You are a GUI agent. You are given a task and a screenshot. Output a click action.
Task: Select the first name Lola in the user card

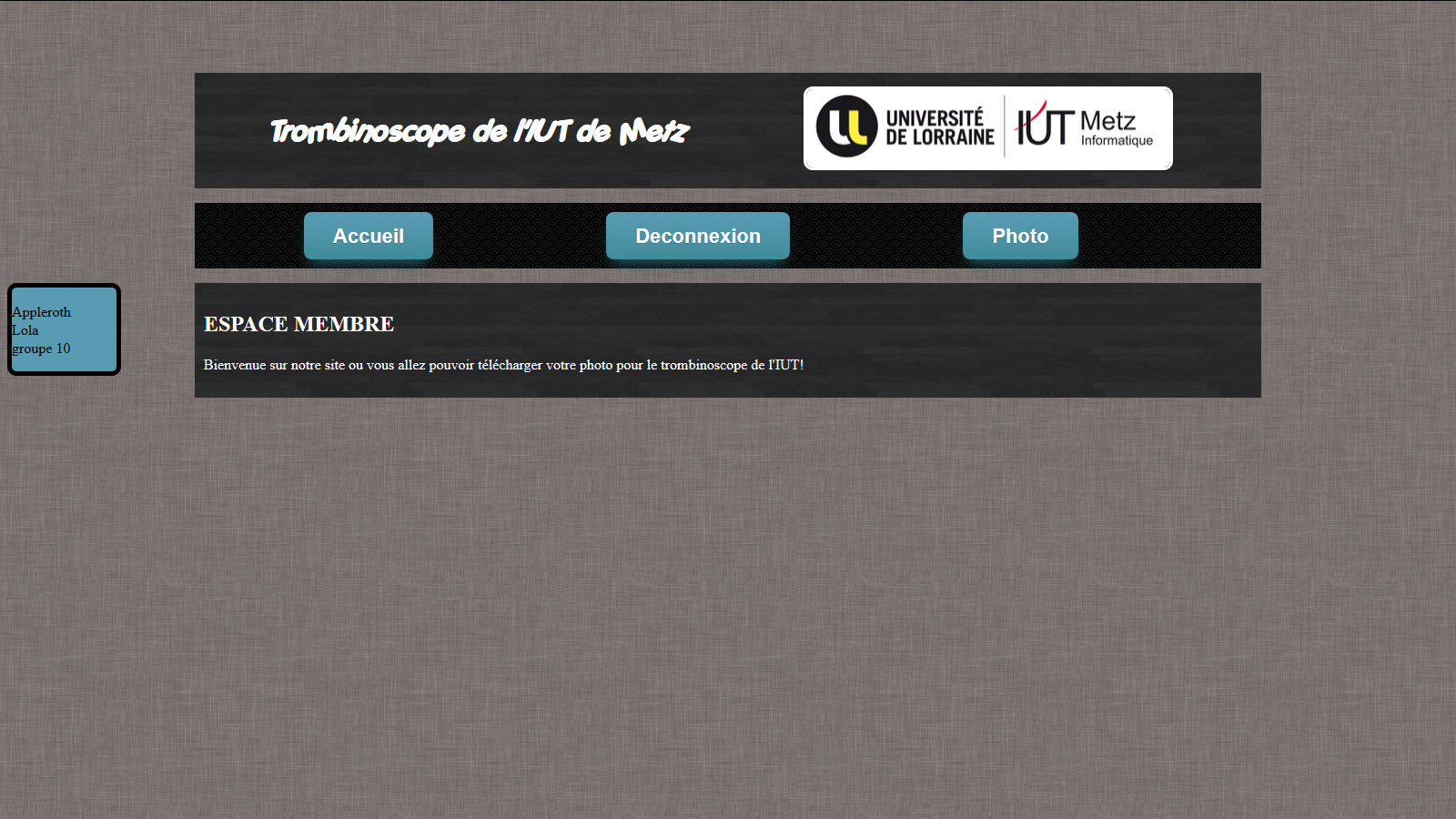click(25, 330)
